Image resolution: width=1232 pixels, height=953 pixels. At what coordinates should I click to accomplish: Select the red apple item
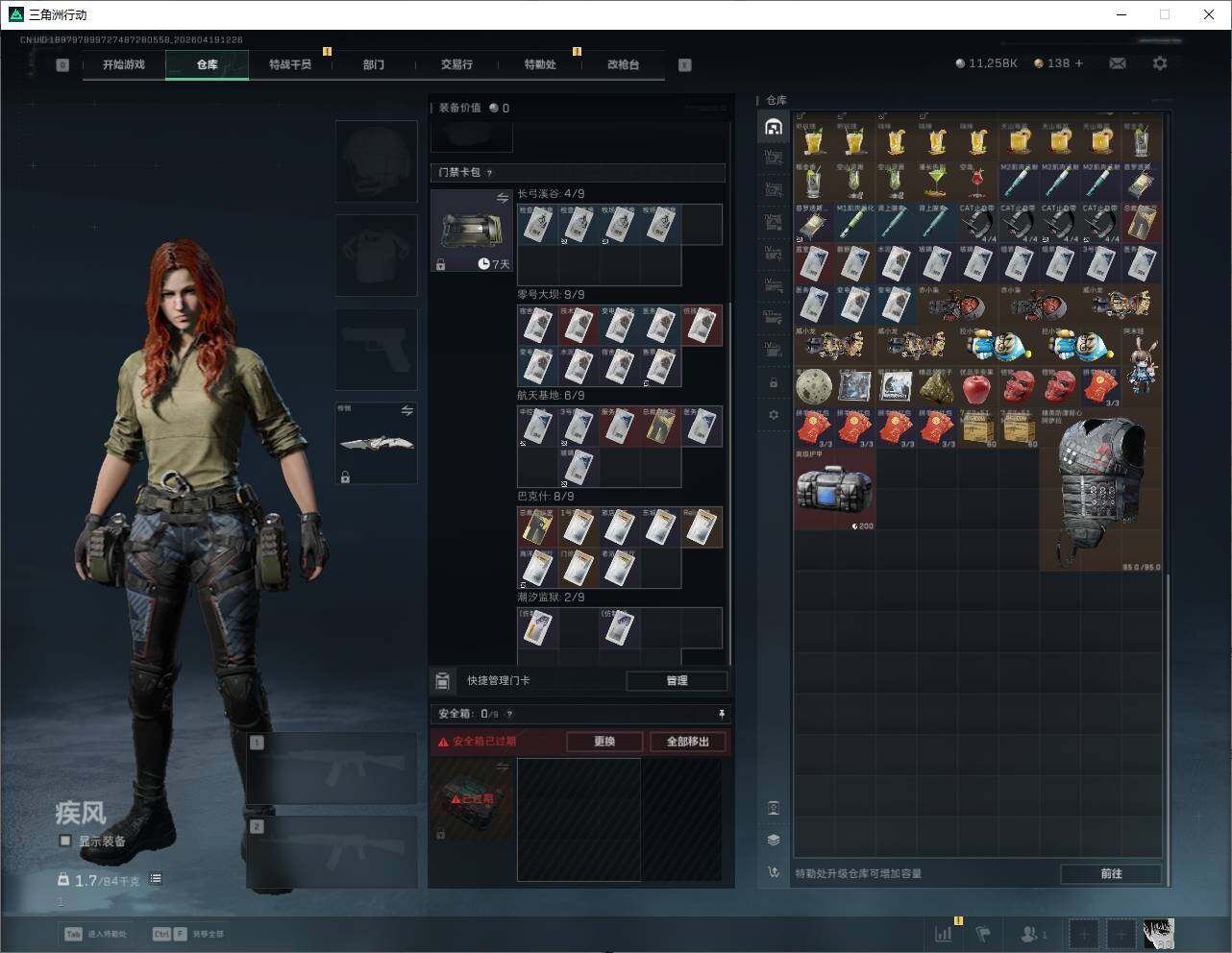(x=977, y=388)
